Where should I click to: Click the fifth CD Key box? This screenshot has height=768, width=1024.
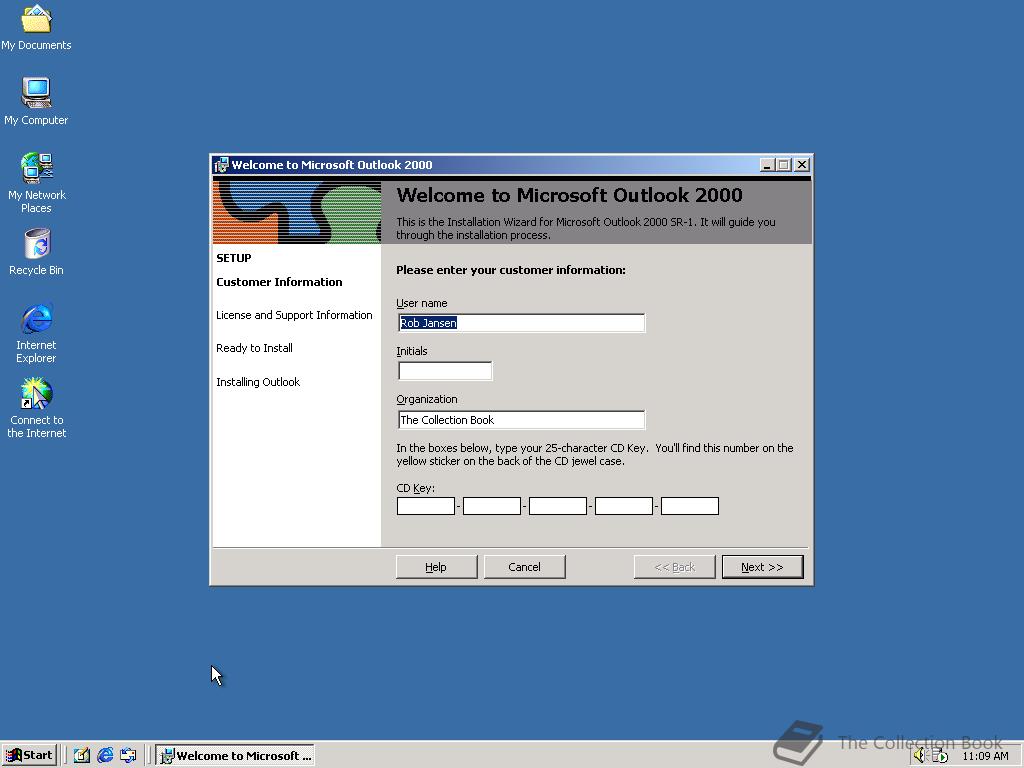coord(690,506)
